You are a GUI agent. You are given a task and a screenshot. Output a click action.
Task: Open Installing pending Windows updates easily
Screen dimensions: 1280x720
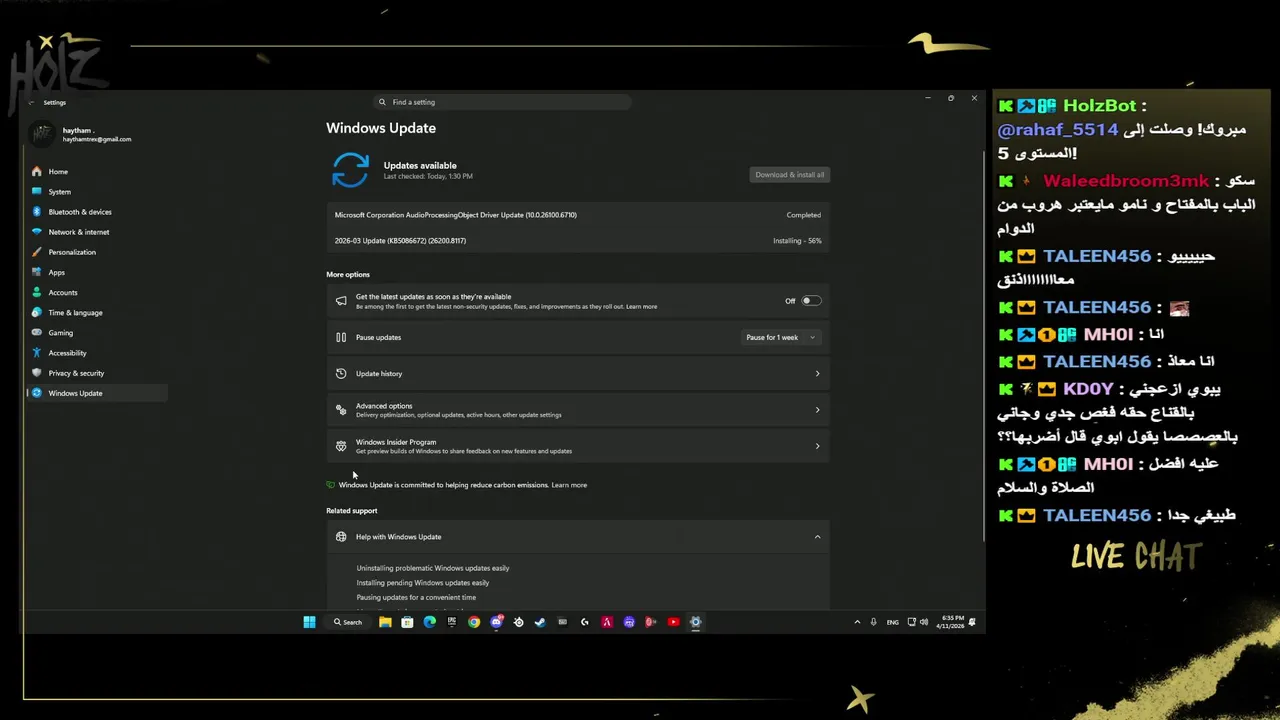423,583
